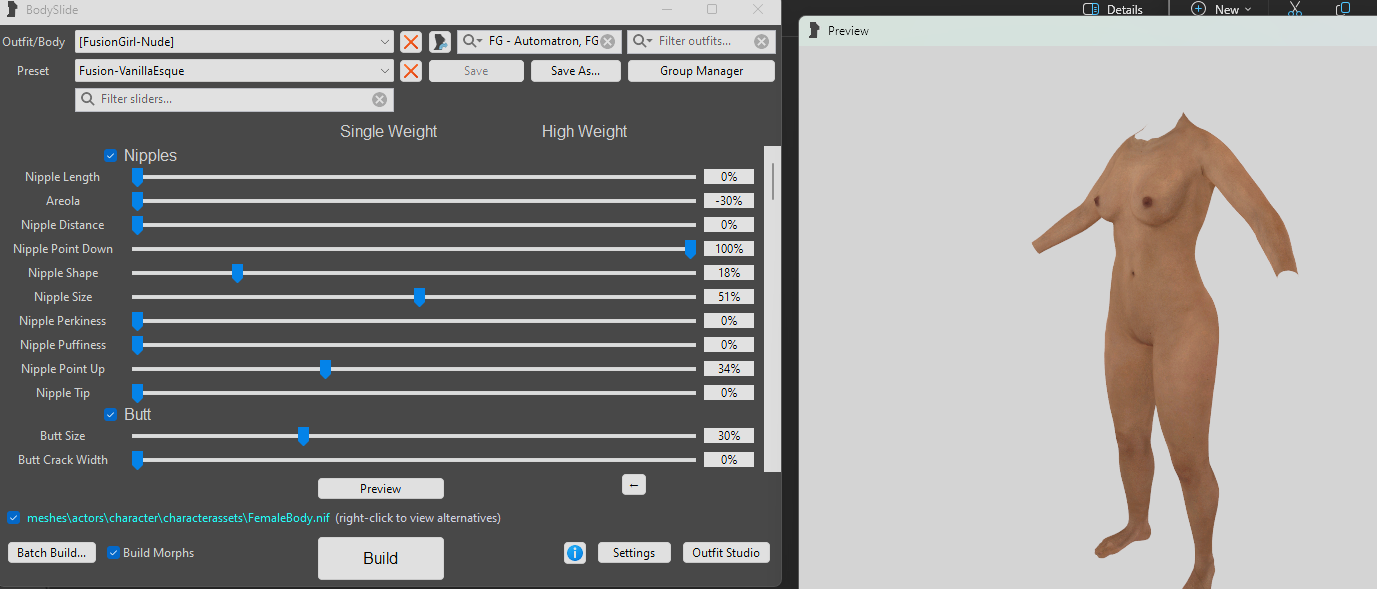Click the Nipple Length 0% value box
The image size is (1377, 589).
point(729,177)
